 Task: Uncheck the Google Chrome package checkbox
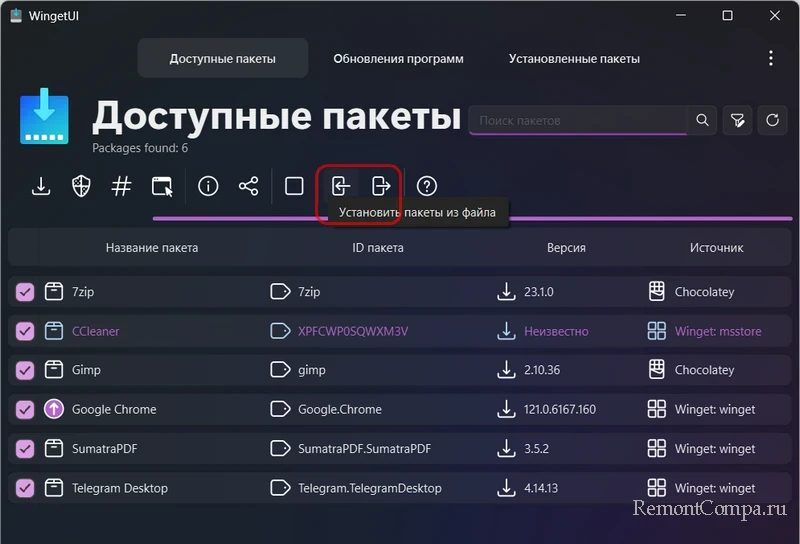click(x=25, y=409)
